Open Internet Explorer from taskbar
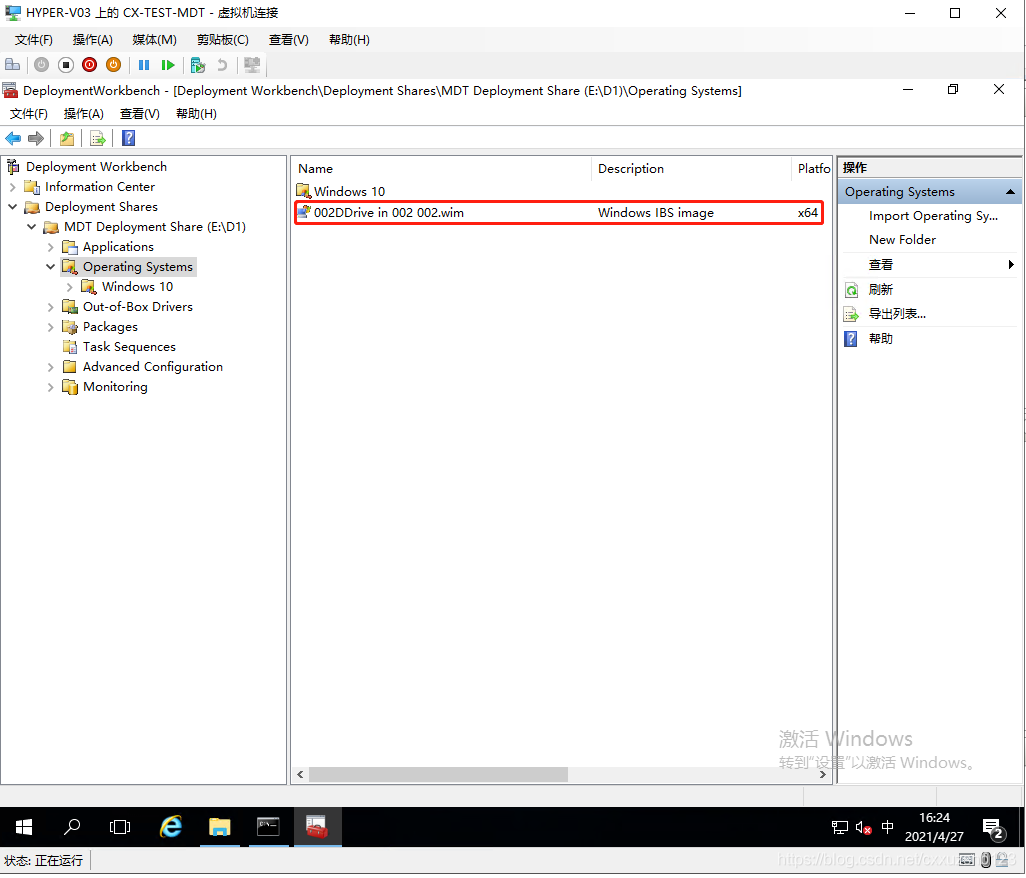The height and width of the screenshot is (878, 1026). [x=171, y=828]
